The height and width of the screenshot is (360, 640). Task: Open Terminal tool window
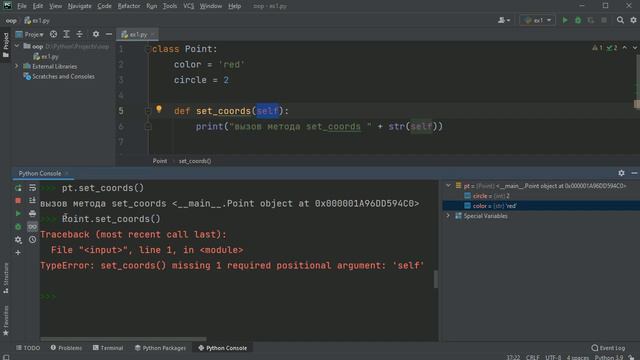(108, 348)
